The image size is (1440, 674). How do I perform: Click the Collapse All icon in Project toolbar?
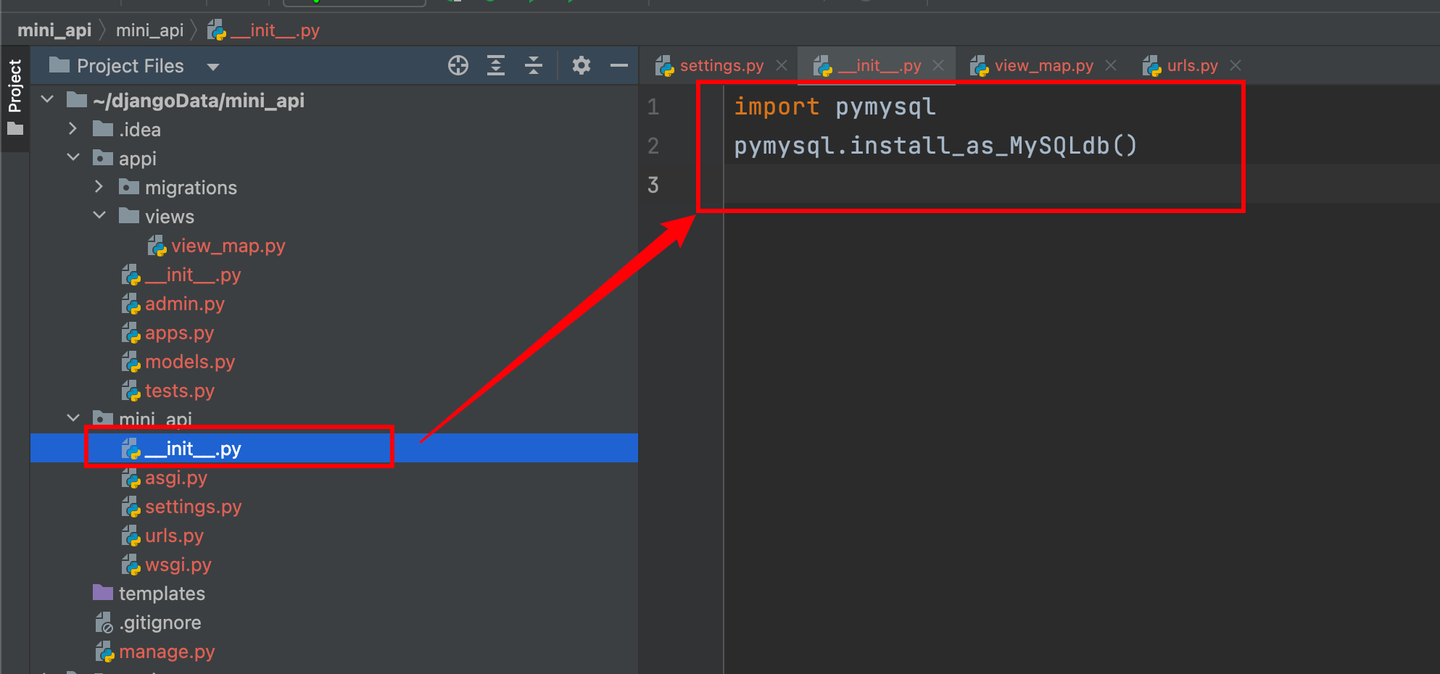pyautogui.click(x=534, y=65)
